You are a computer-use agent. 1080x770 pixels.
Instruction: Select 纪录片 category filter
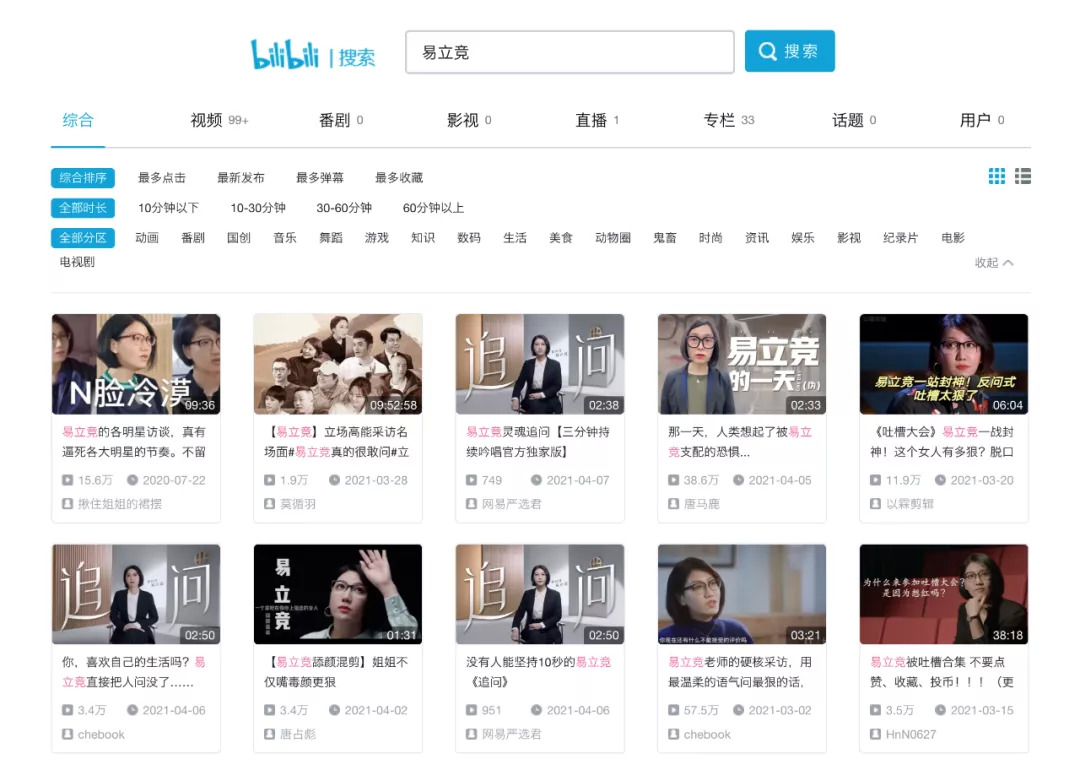(900, 238)
